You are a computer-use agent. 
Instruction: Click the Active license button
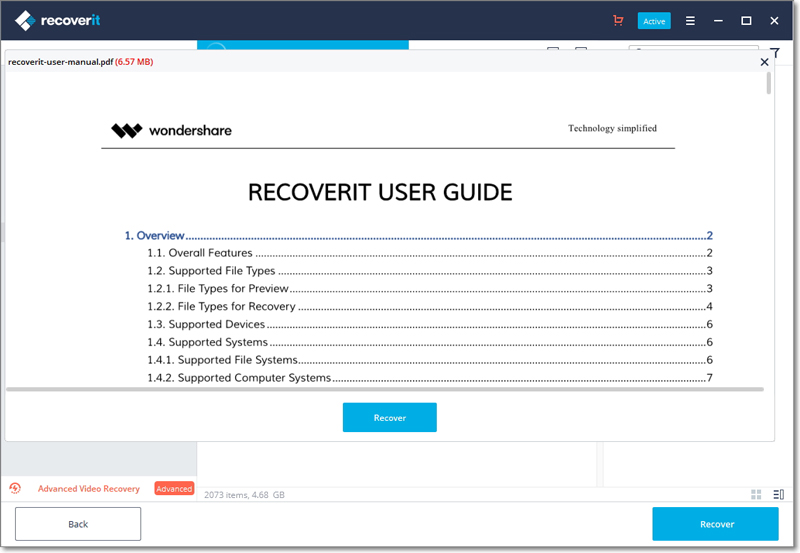click(x=654, y=21)
